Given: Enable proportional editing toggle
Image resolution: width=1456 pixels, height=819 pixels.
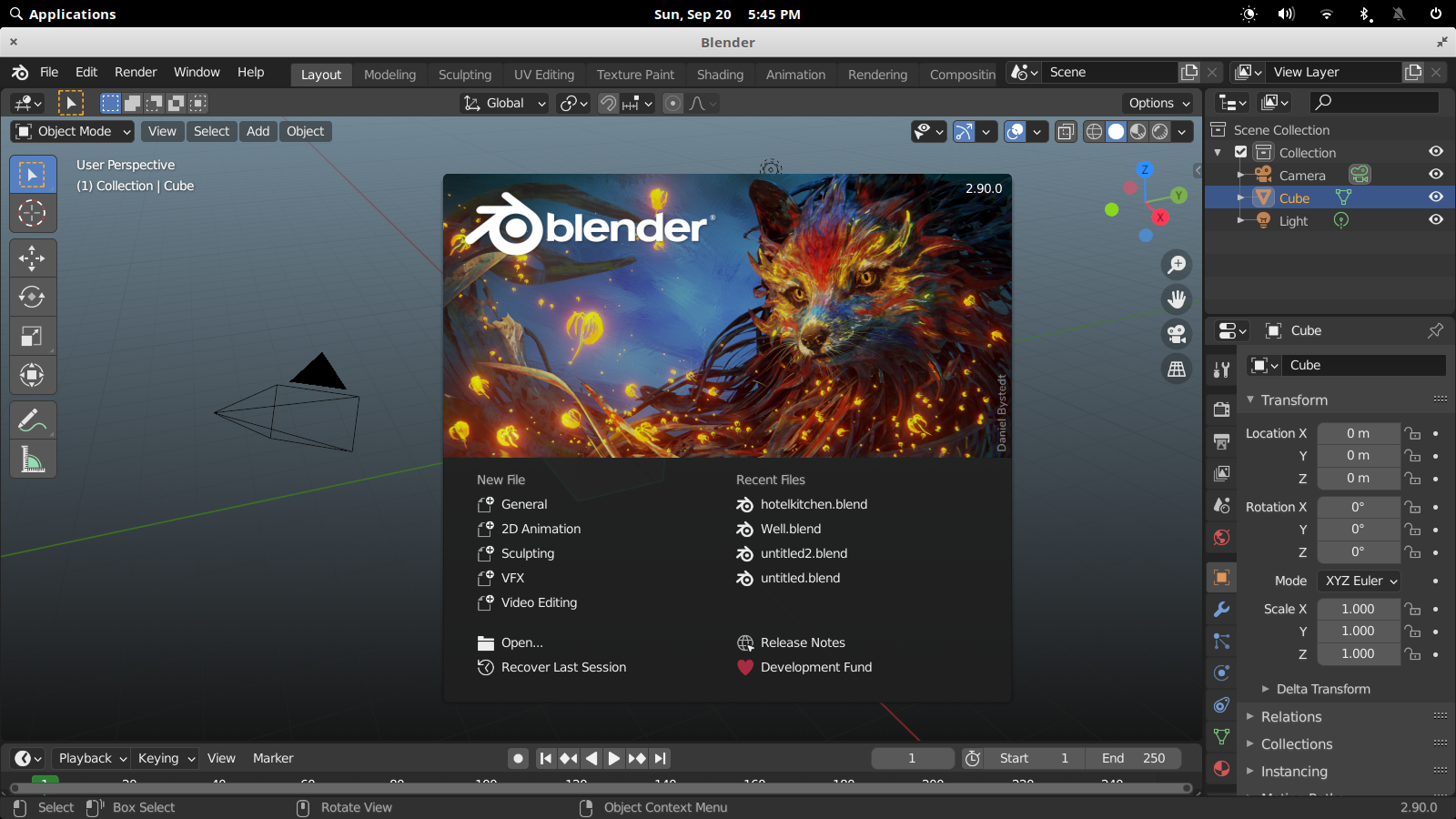Looking at the screenshot, I should coord(672,104).
